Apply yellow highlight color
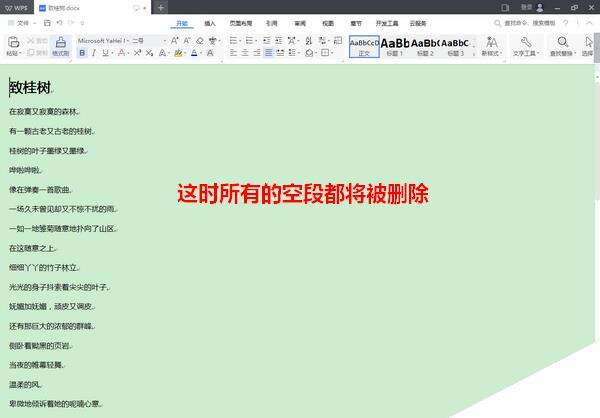The width and height of the screenshot is (600, 418). (x=178, y=53)
